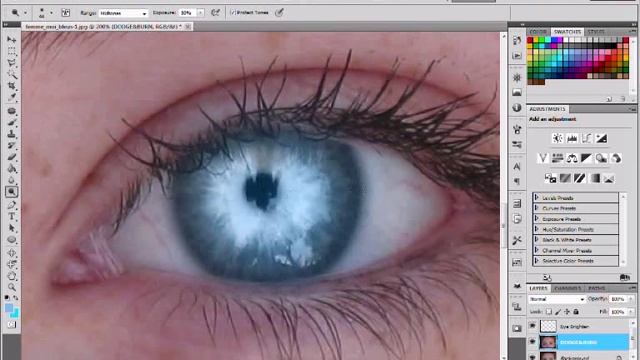Hide the Eye Brighten layer
640x360 pixels.
pyautogui.click(x=533, y=326)
